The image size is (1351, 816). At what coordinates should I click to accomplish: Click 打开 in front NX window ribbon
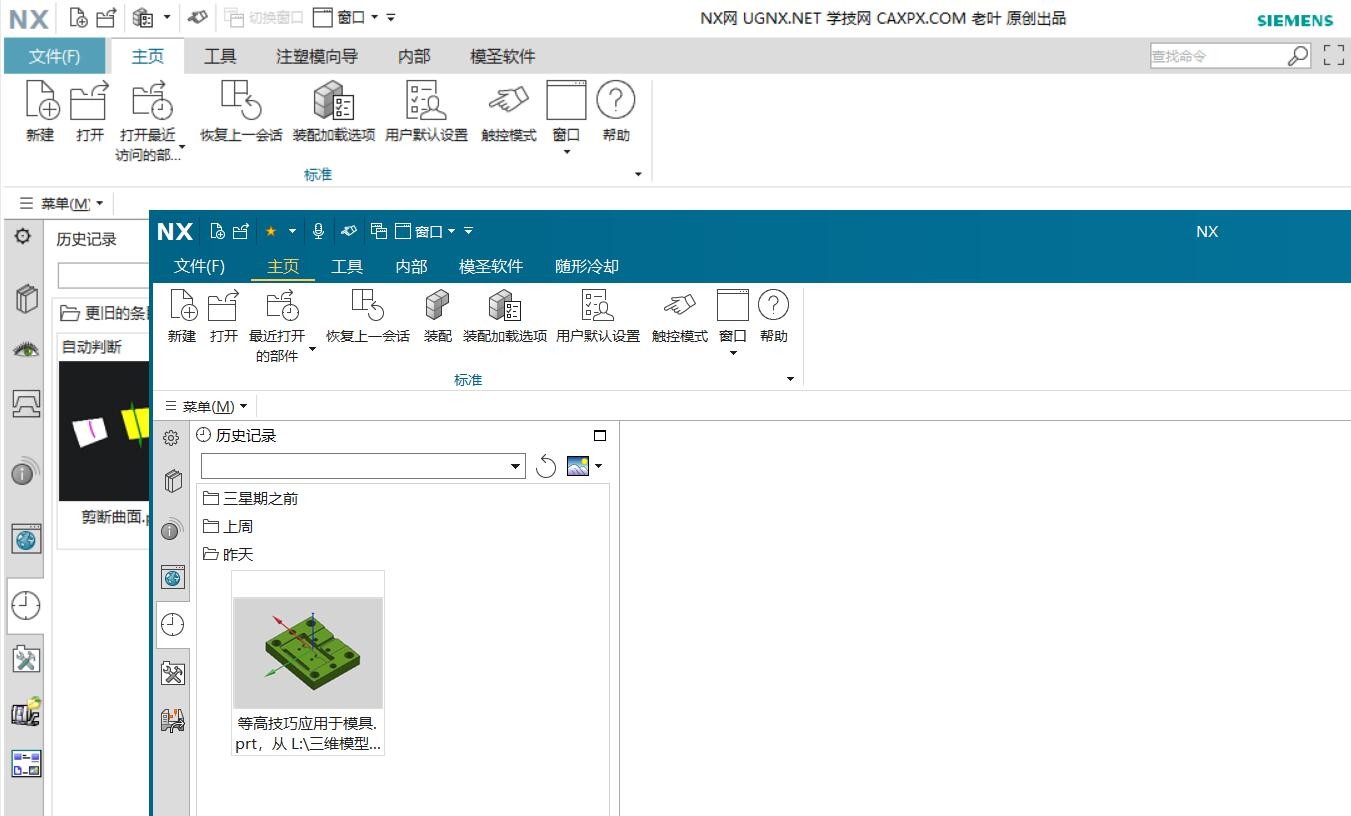click(224, 316)
